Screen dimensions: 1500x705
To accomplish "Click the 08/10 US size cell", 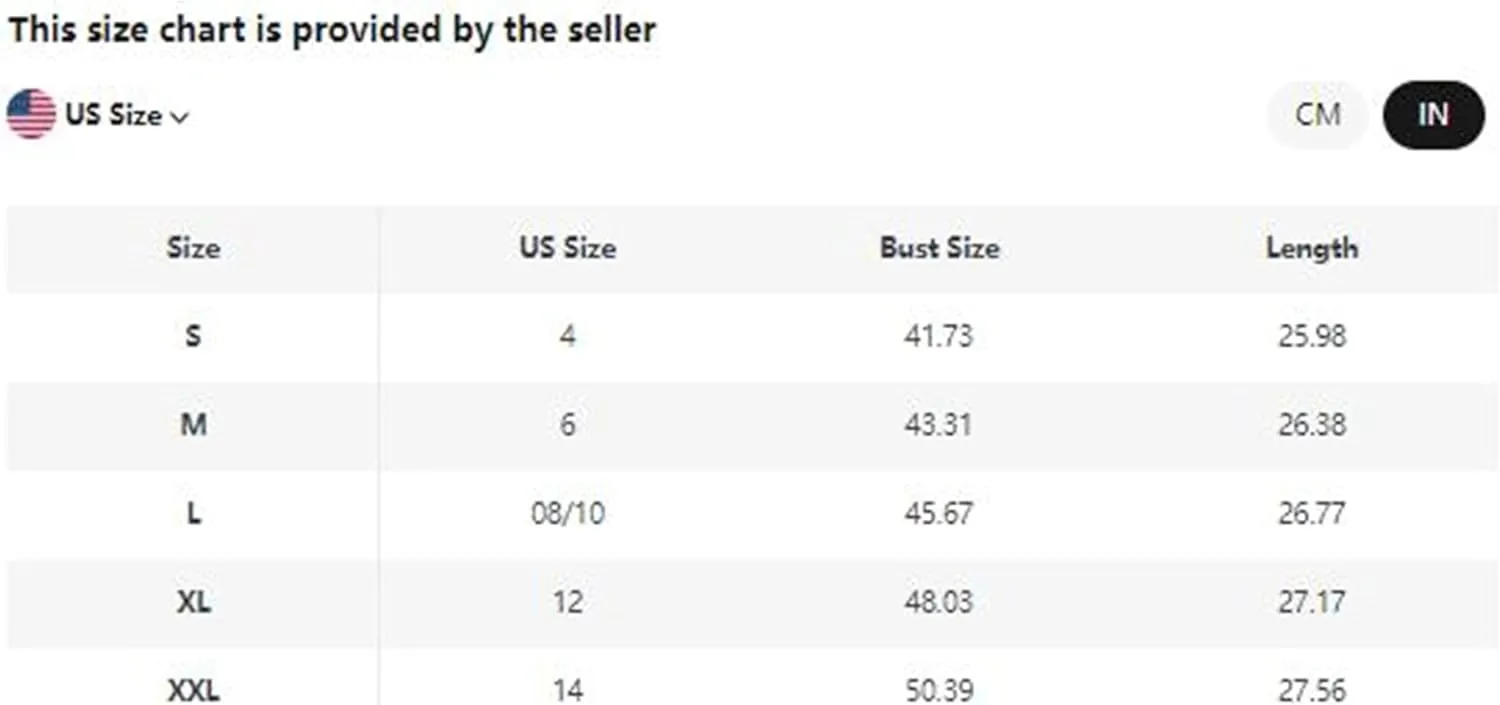I will point(567,515).
